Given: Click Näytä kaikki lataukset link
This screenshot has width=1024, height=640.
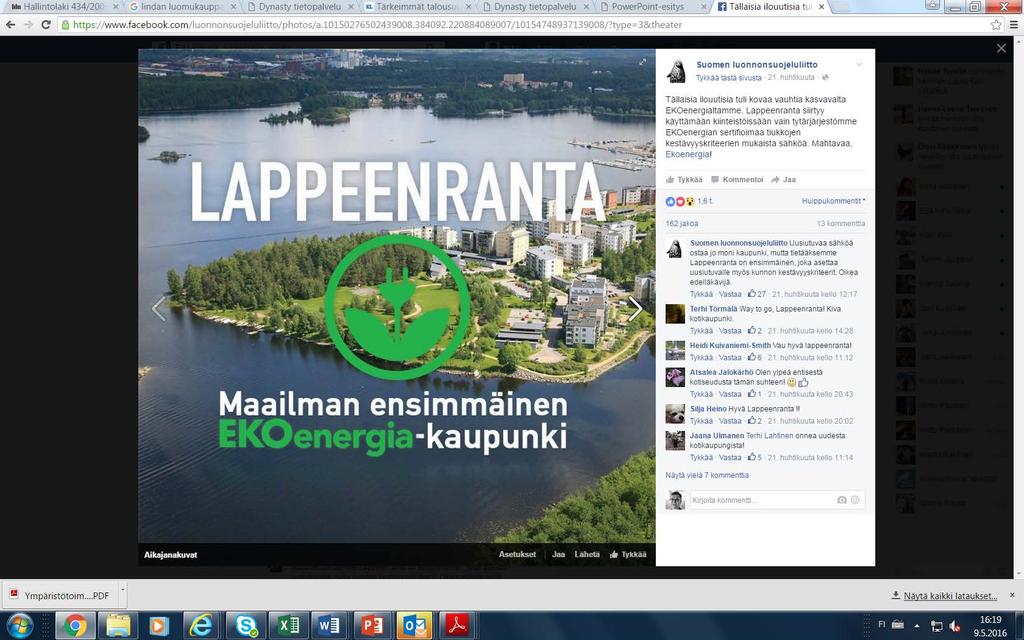Looking at the screenshot, I should (950, 596).
